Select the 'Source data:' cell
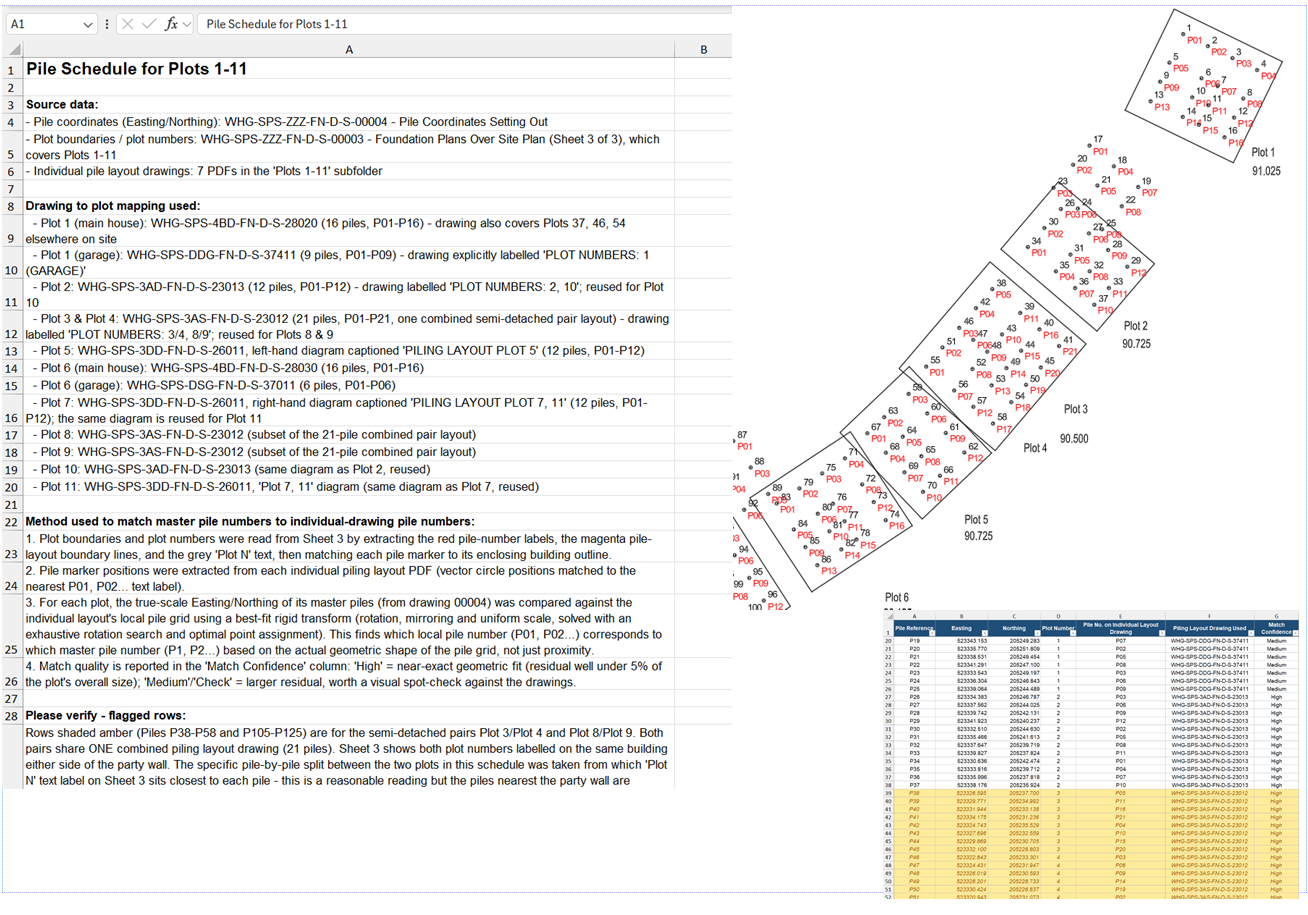Viewport: 1308px width, 915px height. [x=348, y=104]
